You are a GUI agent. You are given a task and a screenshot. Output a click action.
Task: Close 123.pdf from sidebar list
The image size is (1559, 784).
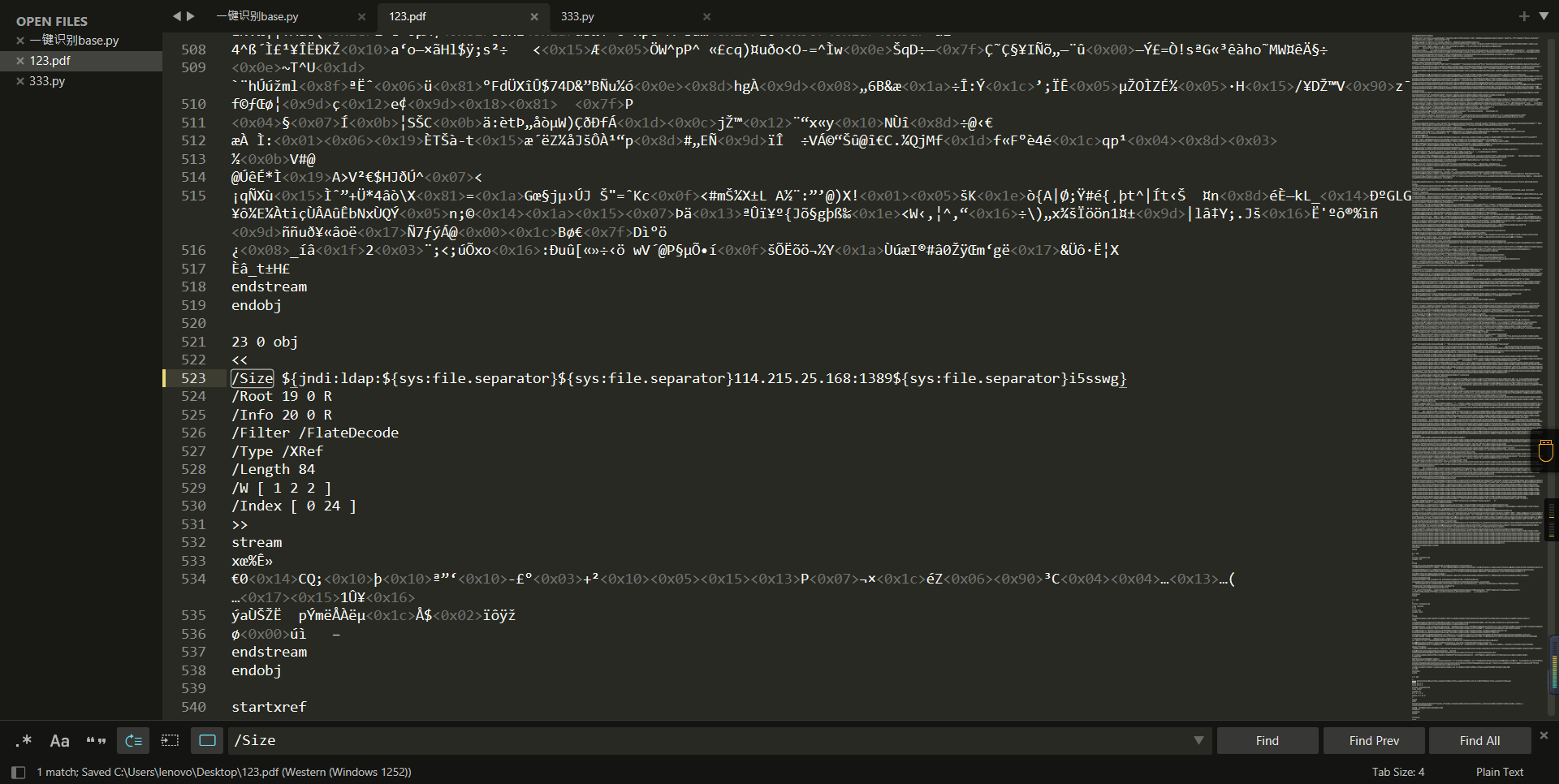tap(20, 60)
